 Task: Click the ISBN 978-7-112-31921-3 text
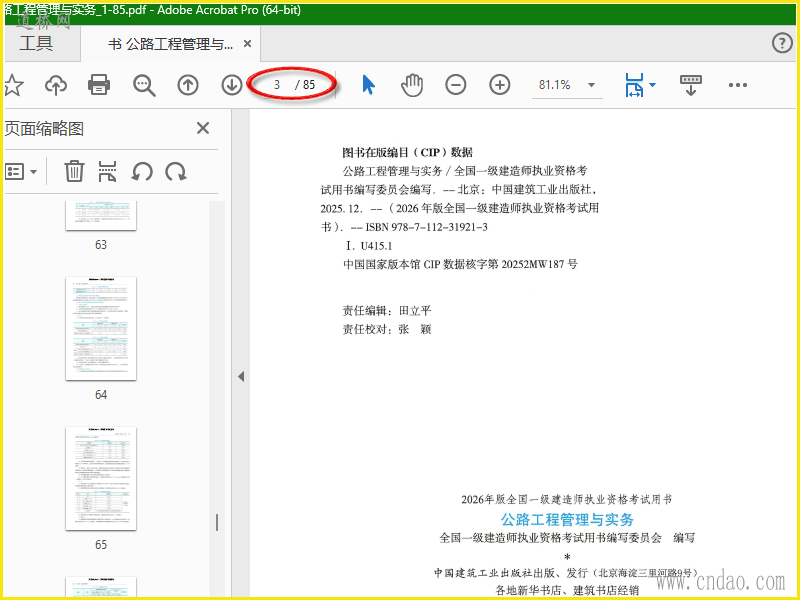coord(427,227)
